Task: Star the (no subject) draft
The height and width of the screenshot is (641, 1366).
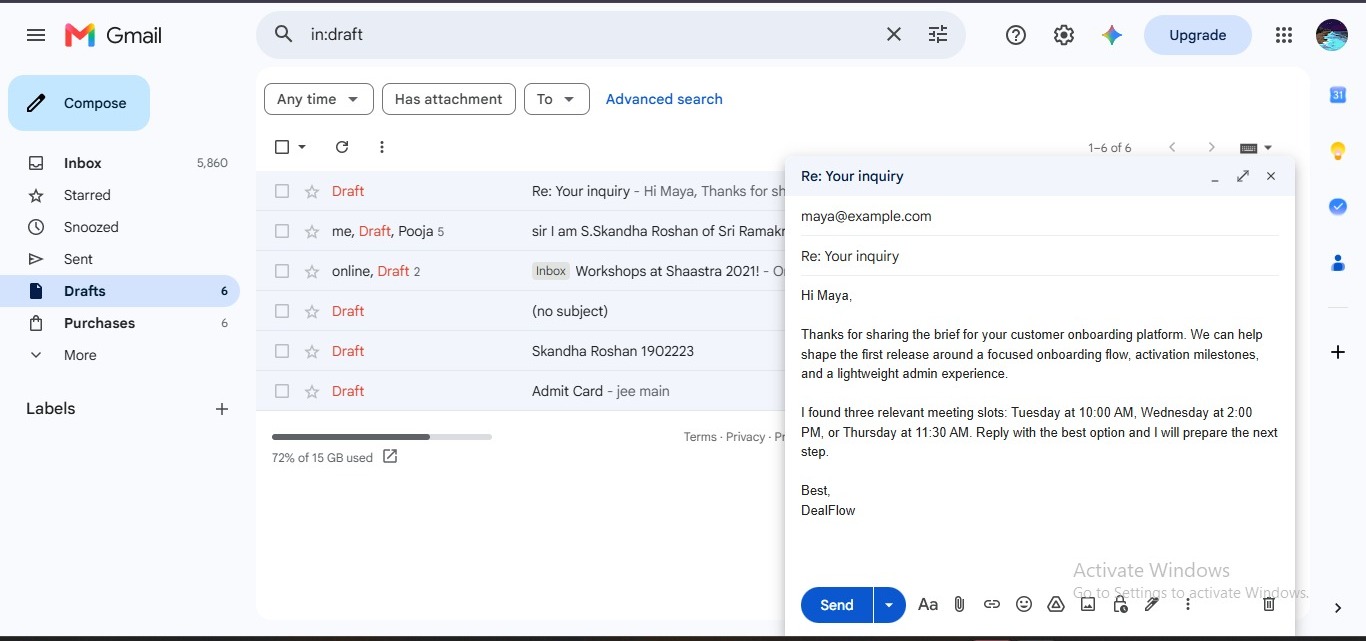Action: tap(312, 311)
